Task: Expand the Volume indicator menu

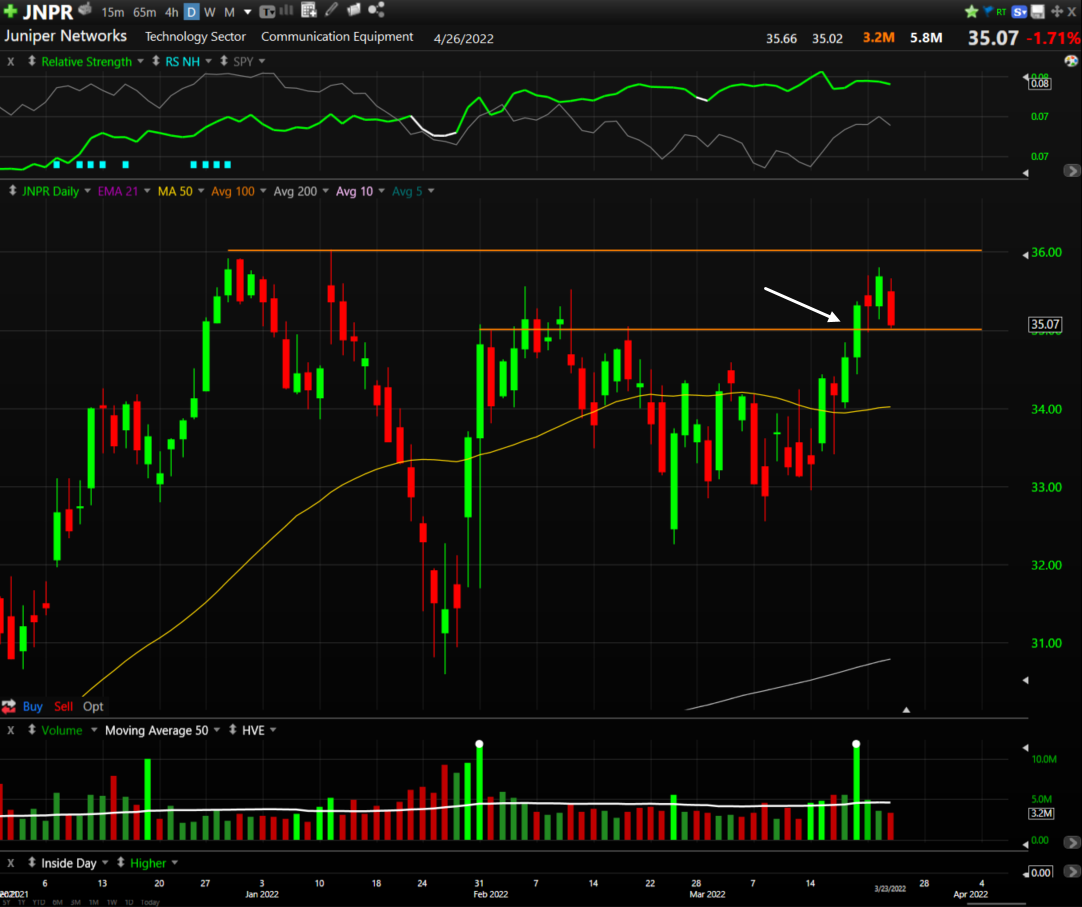Action: [94, 730]
